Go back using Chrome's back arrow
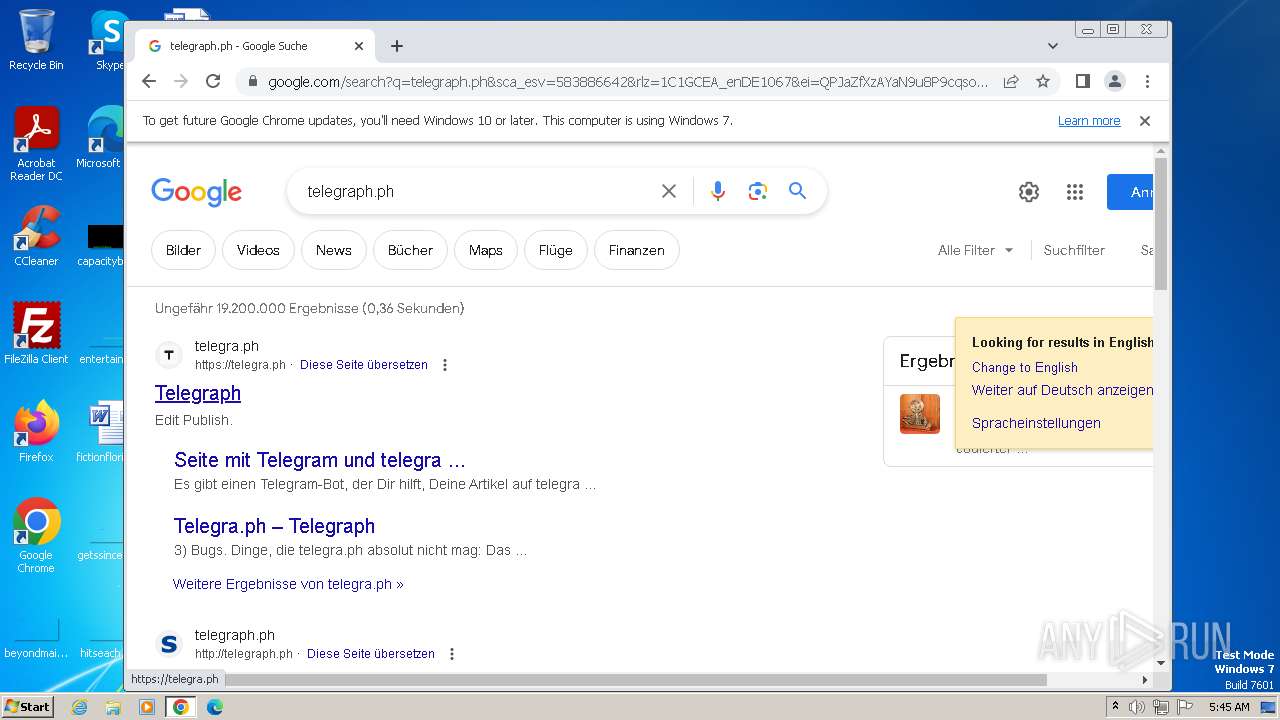This screenshot has height=720, width=1280. pyautogui.click(x=149, y=81)
